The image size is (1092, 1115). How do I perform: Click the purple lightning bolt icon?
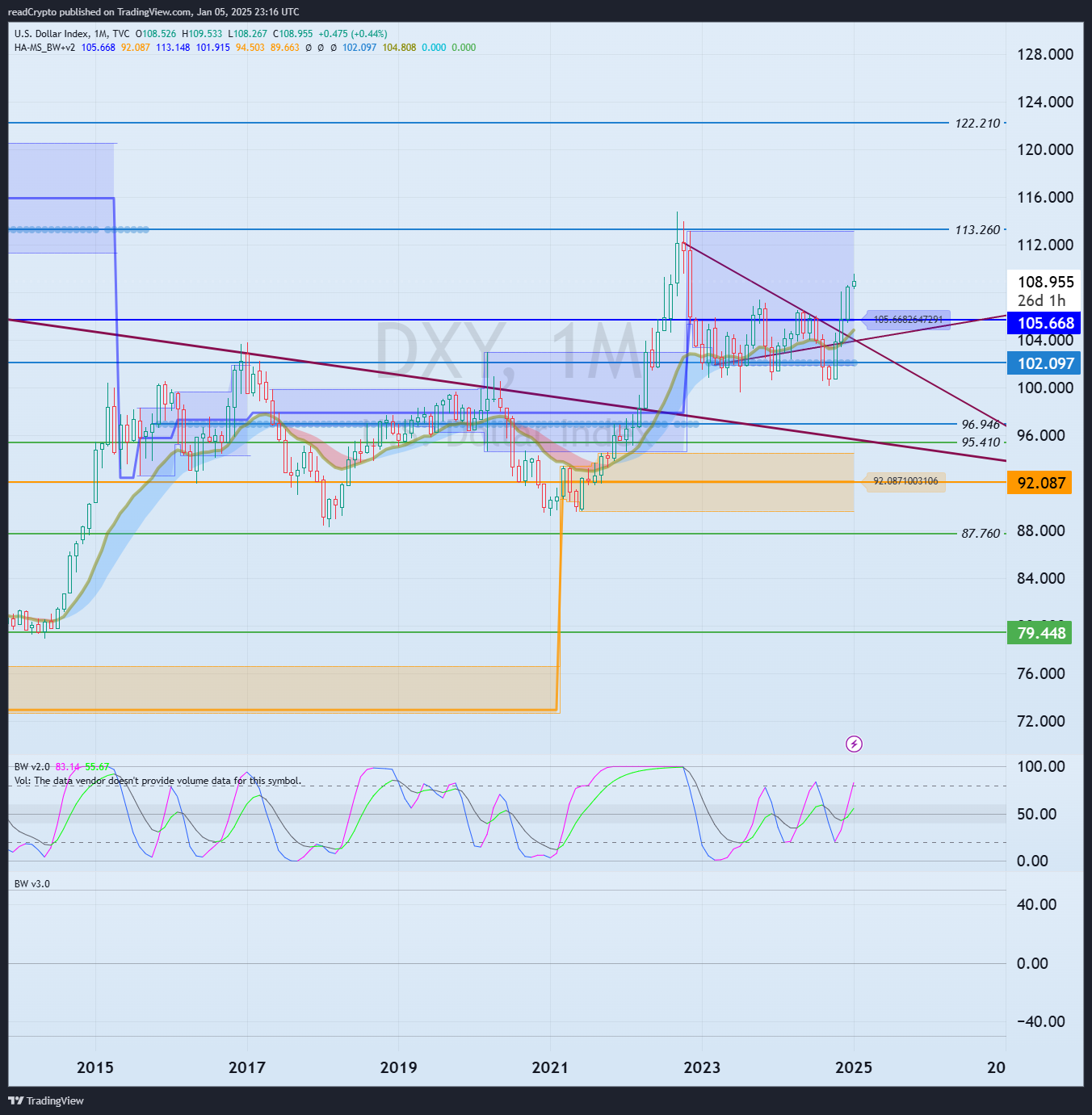pyautogui.click(x=854, y=744)
